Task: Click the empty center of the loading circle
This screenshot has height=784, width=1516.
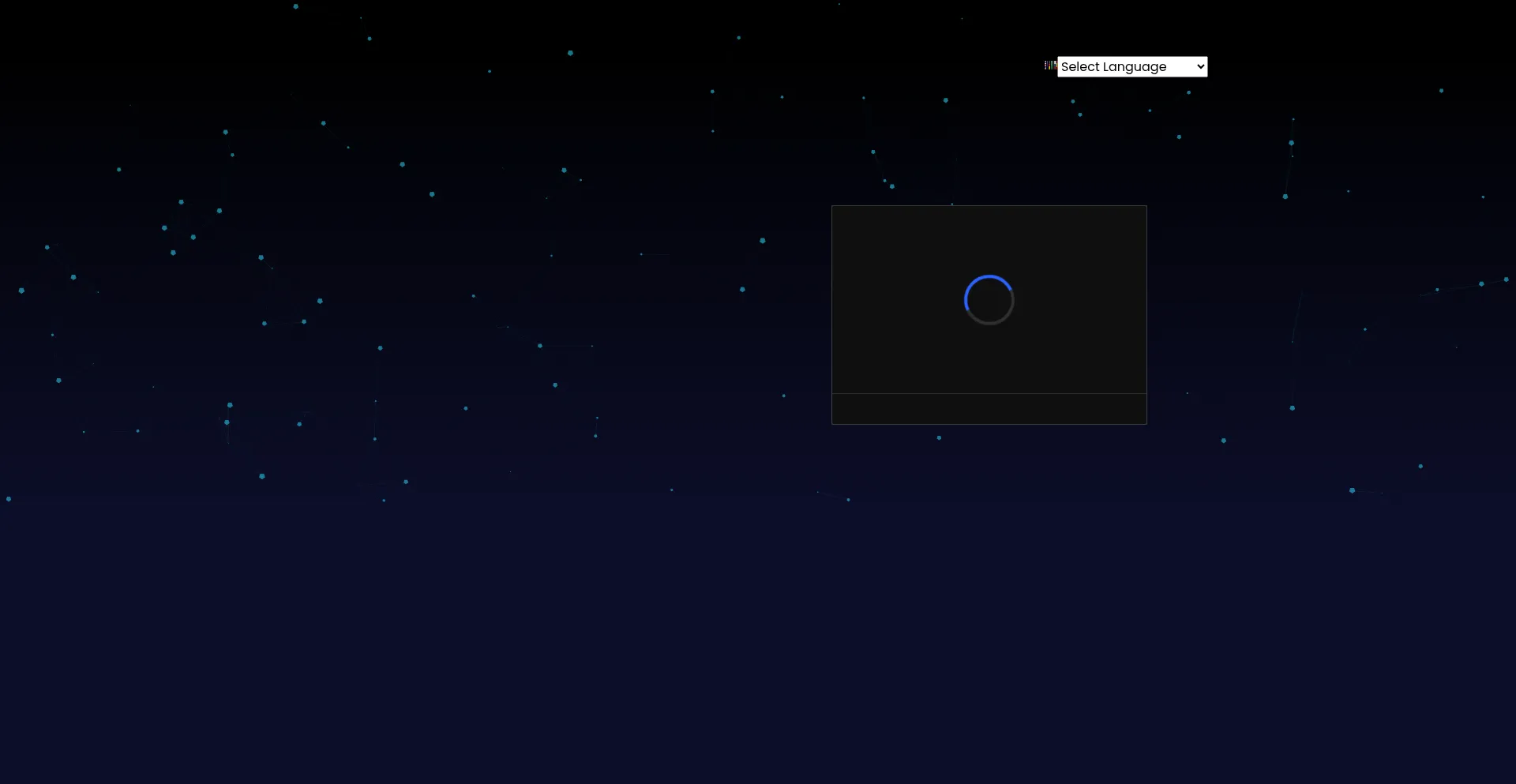Action: (989, 300)
